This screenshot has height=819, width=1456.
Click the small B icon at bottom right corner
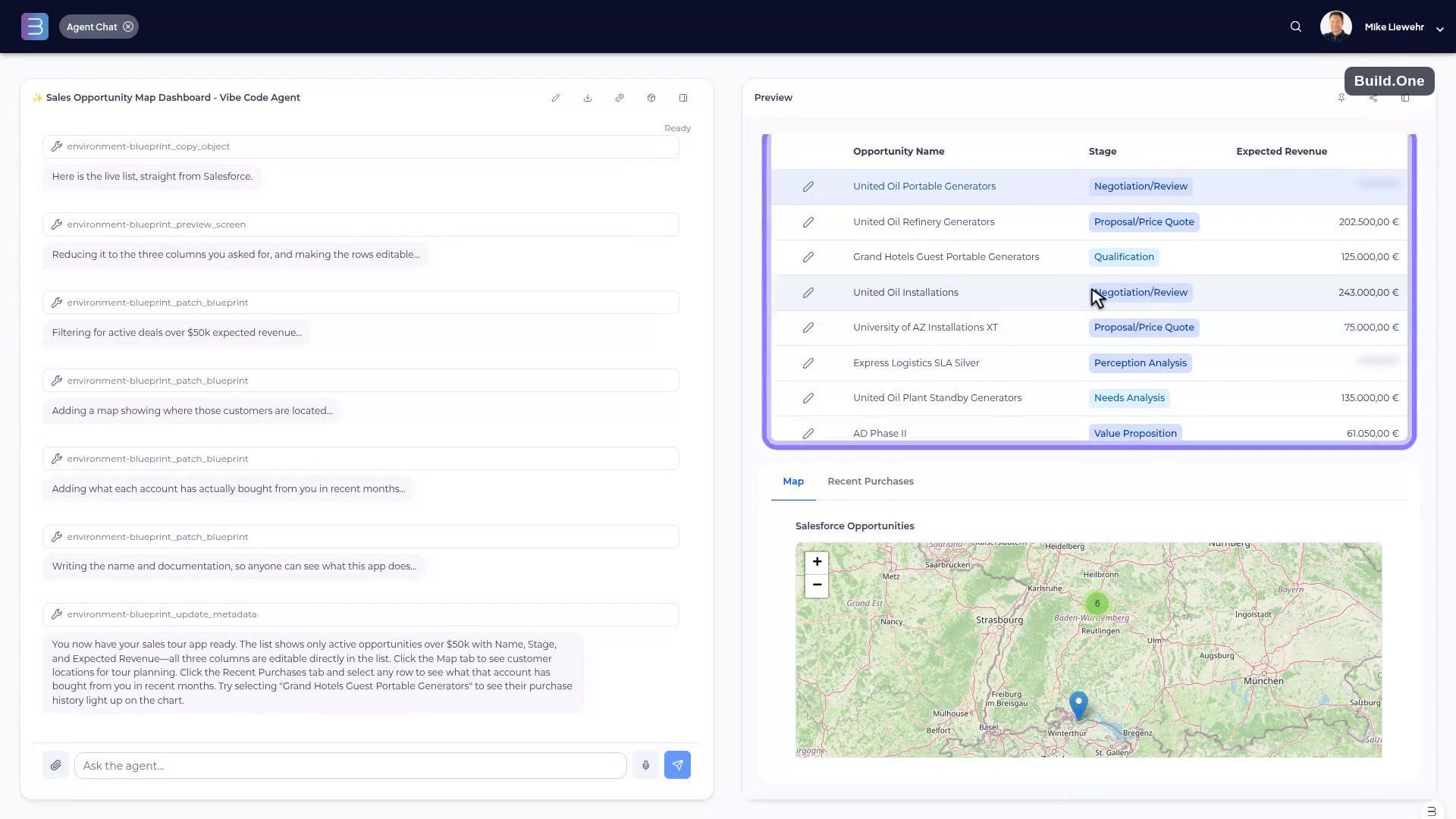pos(1432,811)
